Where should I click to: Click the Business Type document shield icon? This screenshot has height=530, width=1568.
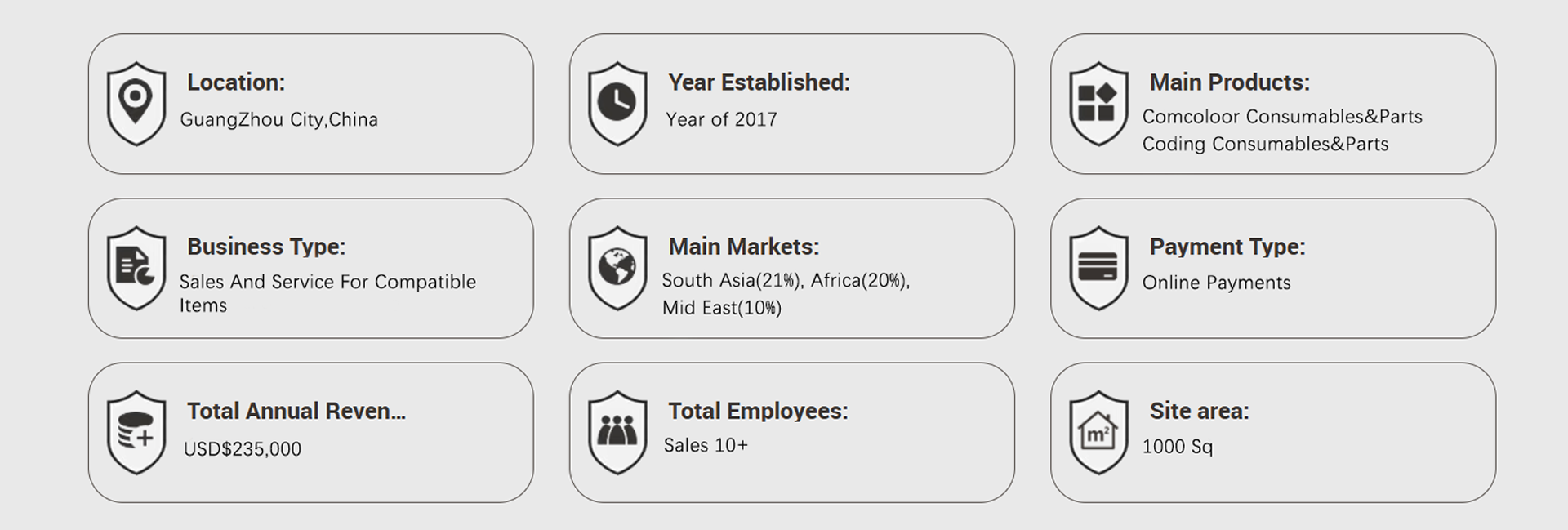tap(136, 268)
